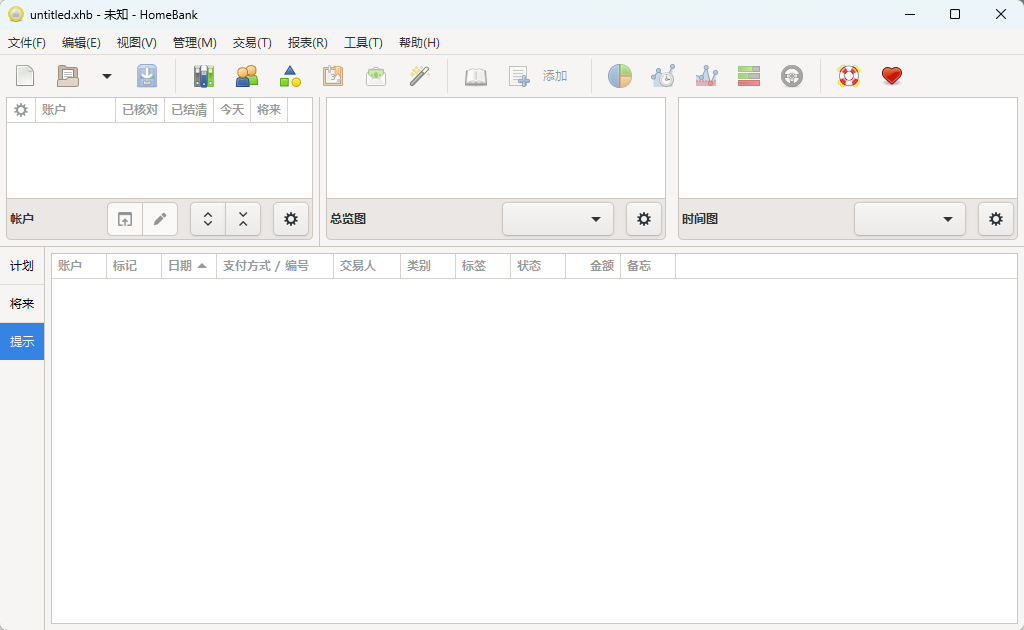The width and height of the screenshot is (1024, 630).
Task: Click the 添加 label in the toolbar
Action: [554, 76]
